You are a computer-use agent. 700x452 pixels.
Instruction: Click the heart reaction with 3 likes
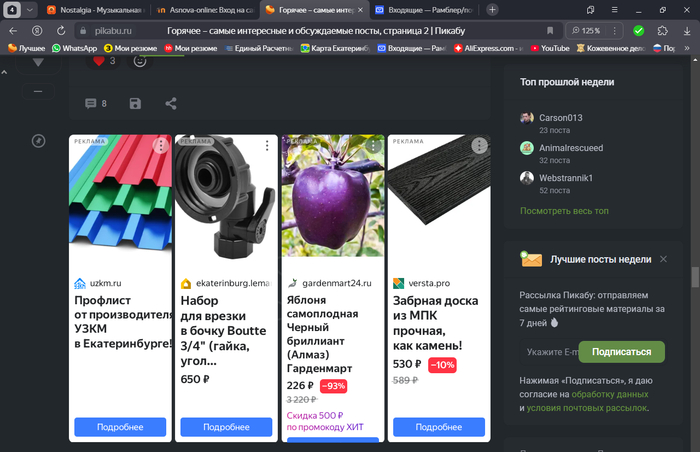pyautogui.click(x=99, y=61)
